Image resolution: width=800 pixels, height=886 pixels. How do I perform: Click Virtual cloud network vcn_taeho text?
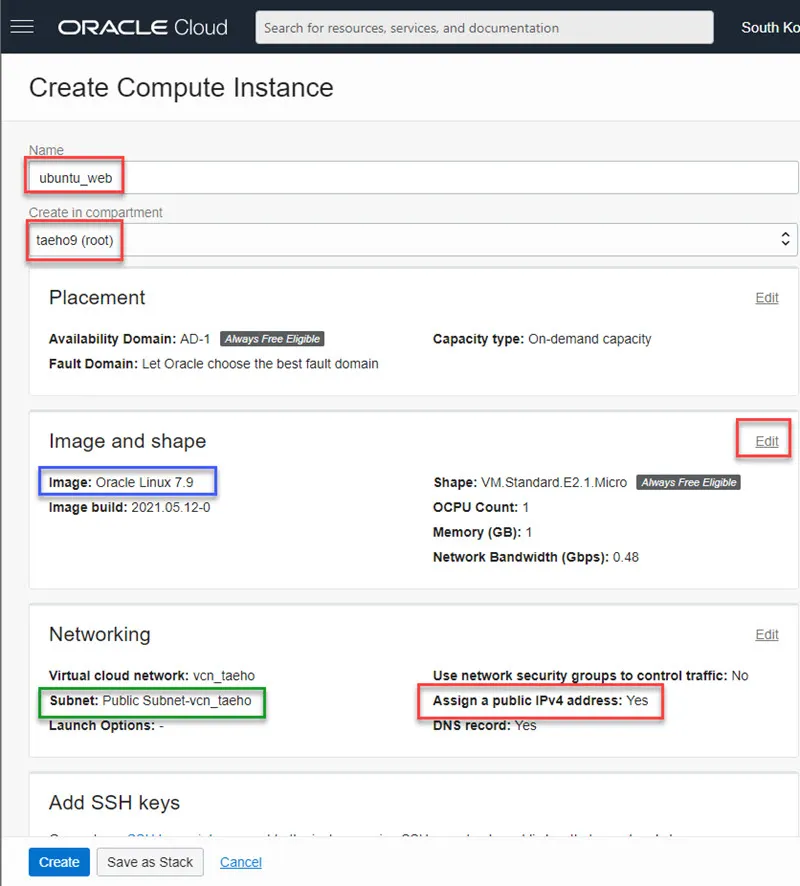click(151, 676)
